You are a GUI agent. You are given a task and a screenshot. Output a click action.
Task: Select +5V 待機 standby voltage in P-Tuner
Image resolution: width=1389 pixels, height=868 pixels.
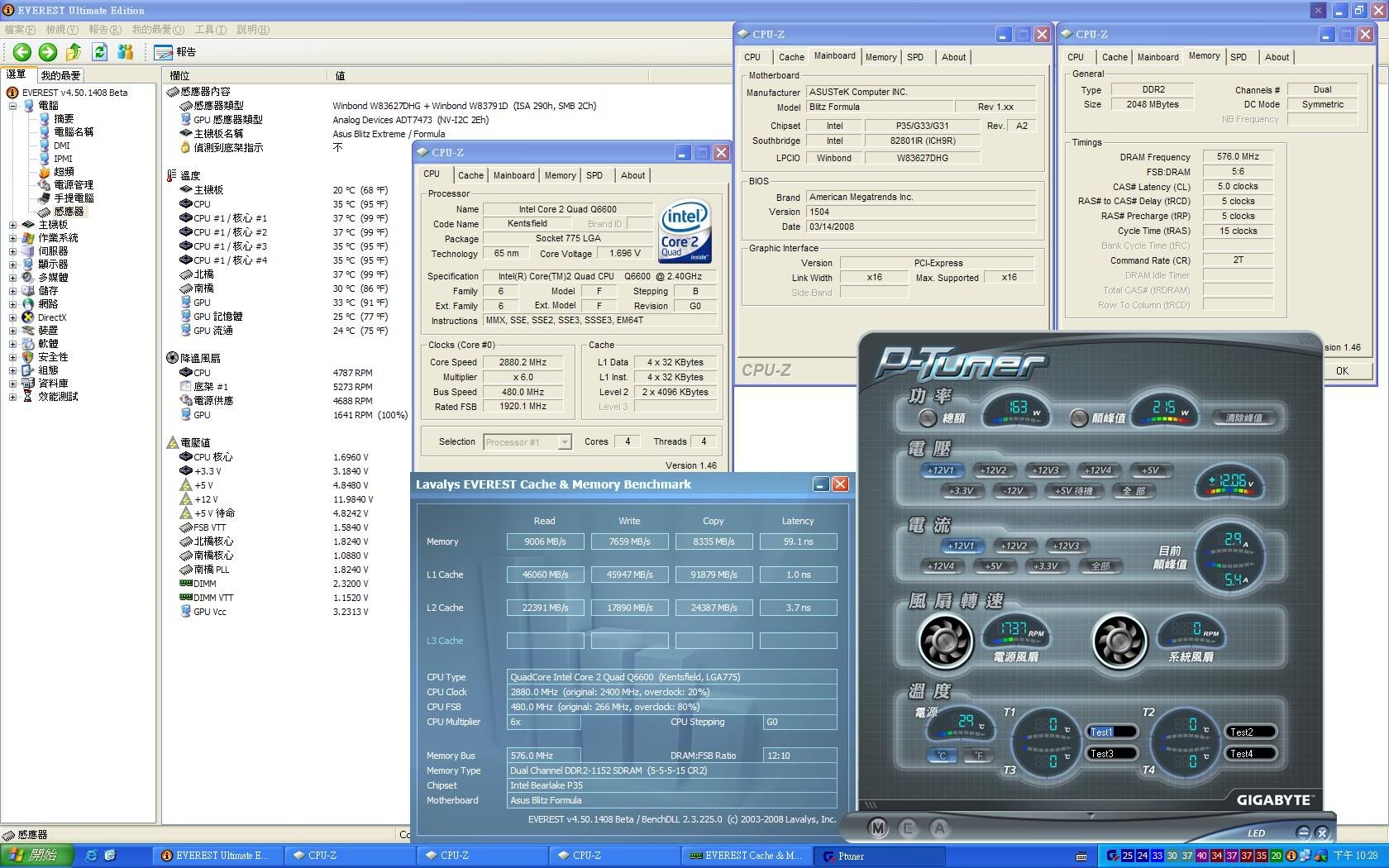coord(1073,491)
